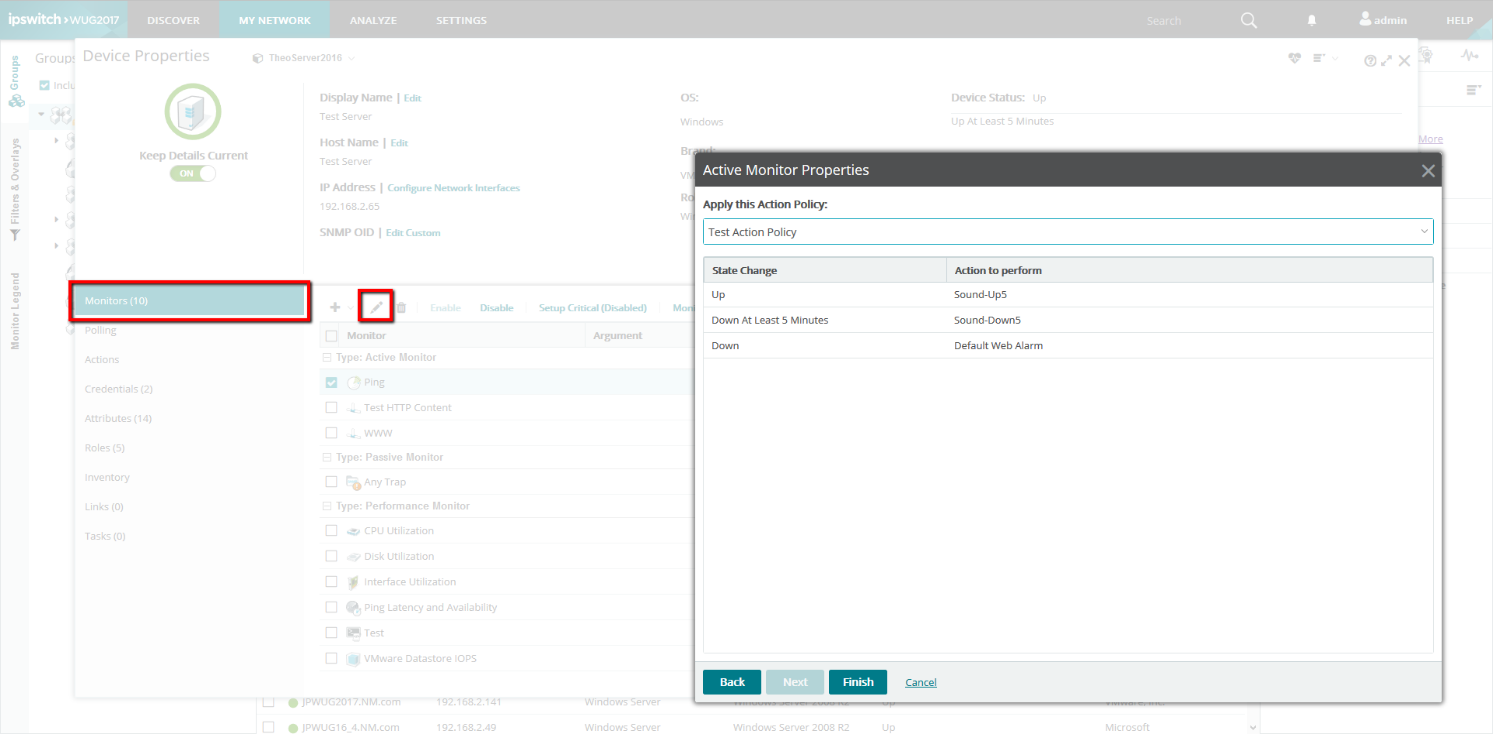
Task: Click Configure Network Interfaces link
Action: (x=454, y=188)
